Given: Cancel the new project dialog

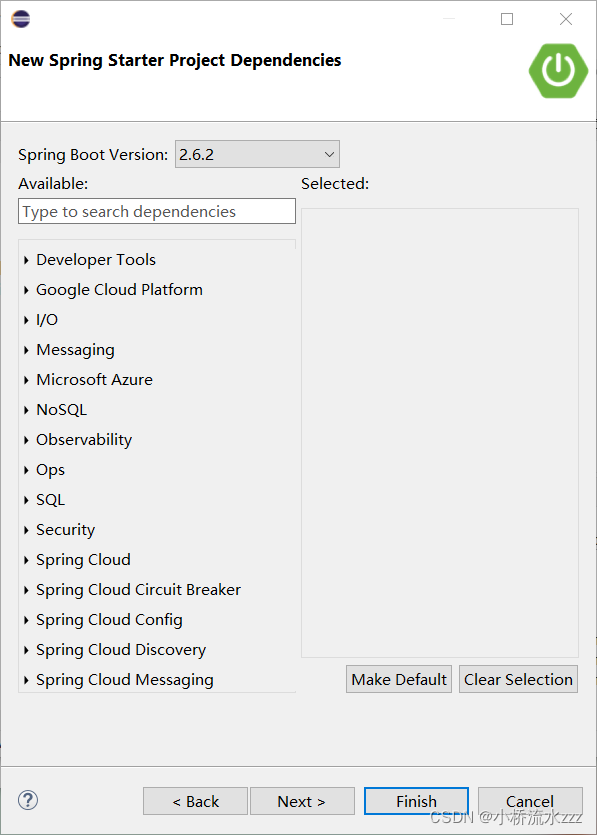Looking at the screenshot, I should [530, 801].
